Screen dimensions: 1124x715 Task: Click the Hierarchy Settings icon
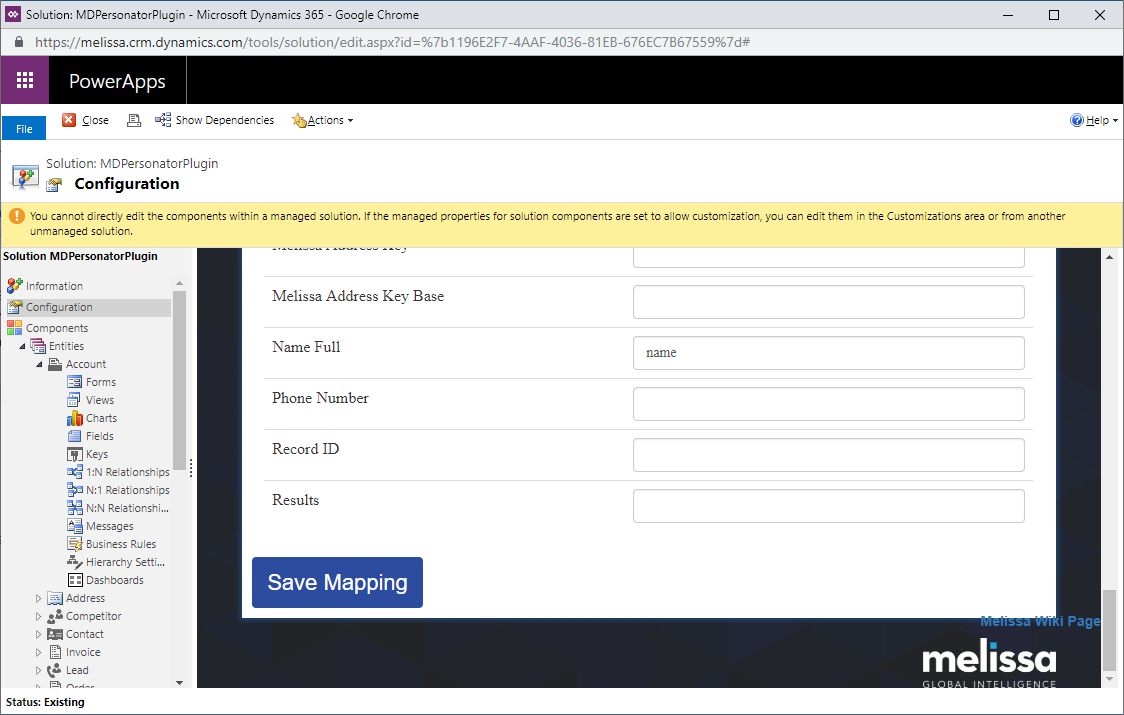pyautogui.click(x=75, y=562)
